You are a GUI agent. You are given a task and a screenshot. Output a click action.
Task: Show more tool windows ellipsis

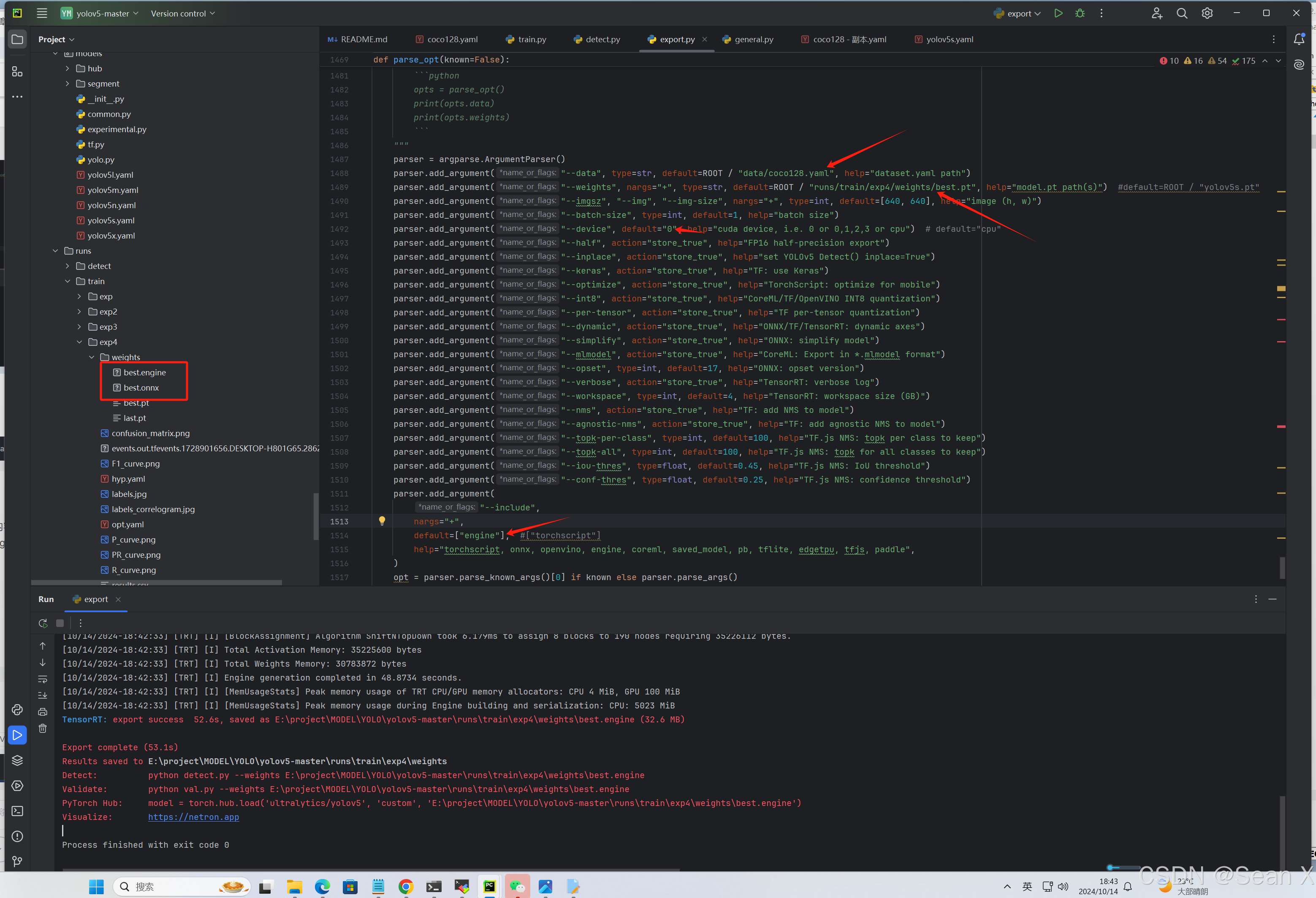point(18,97)
